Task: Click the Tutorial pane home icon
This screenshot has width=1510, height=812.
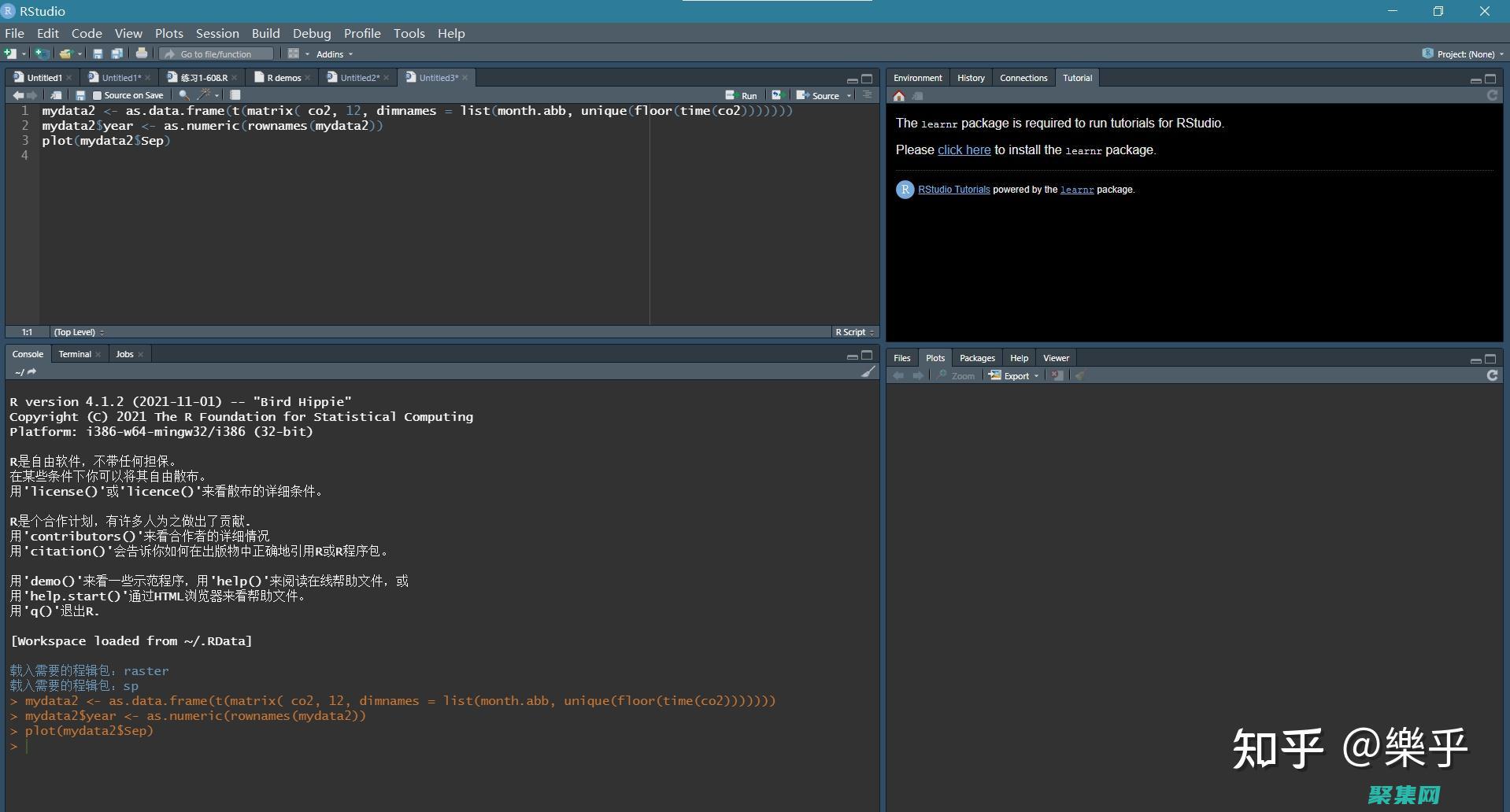Action: coord(899,96)
